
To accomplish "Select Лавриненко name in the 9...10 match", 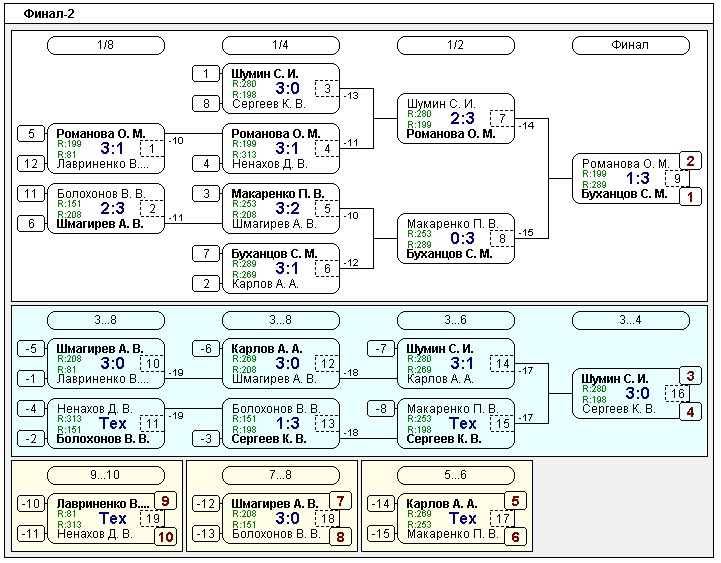I will (x=102, y=504).
